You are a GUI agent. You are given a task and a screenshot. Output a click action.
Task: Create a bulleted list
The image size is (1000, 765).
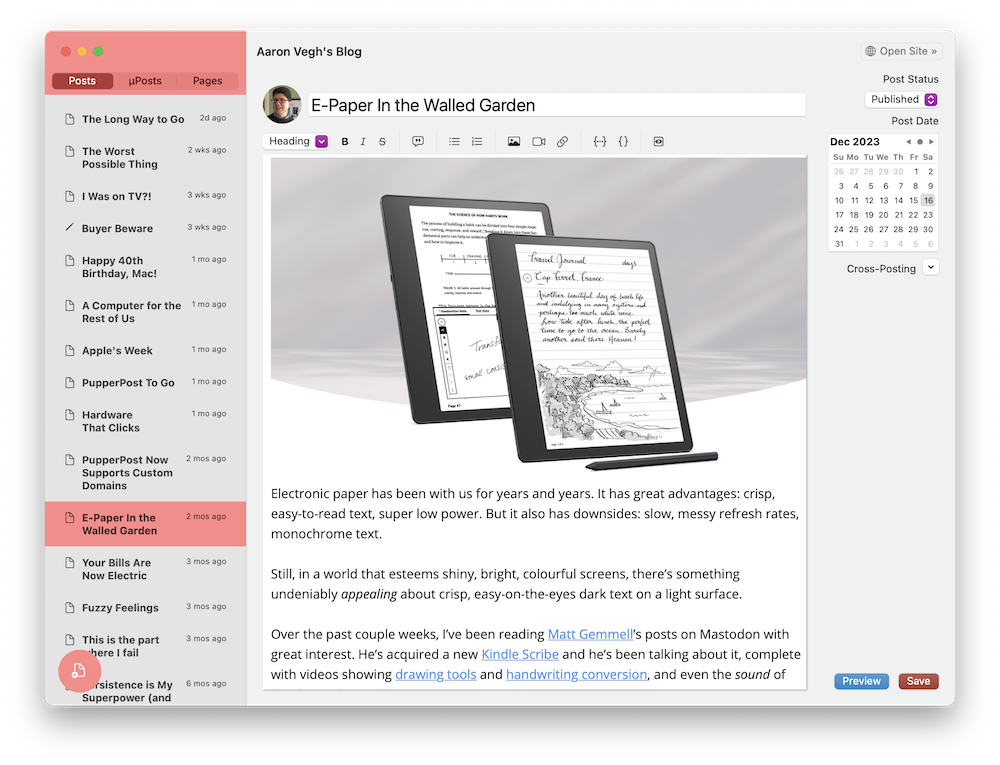click(x=457, y=141)
